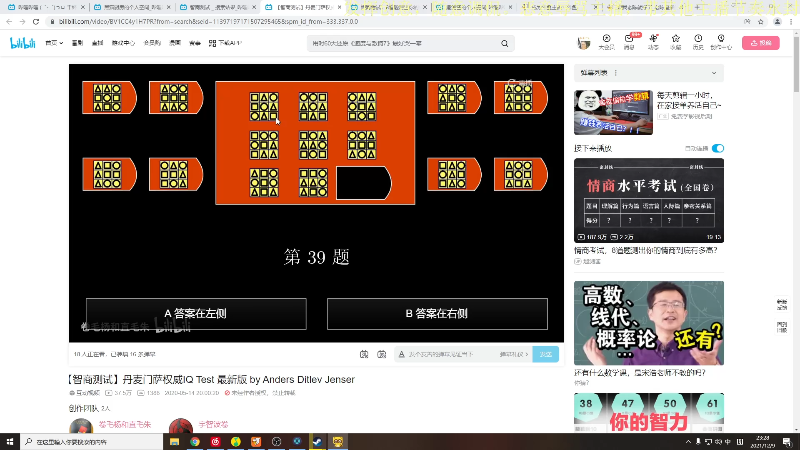Viewport: 800px width, 450px height.
Task: Click the blue 发送 send button
Action: pyautogui.click(x=545, y=354)
